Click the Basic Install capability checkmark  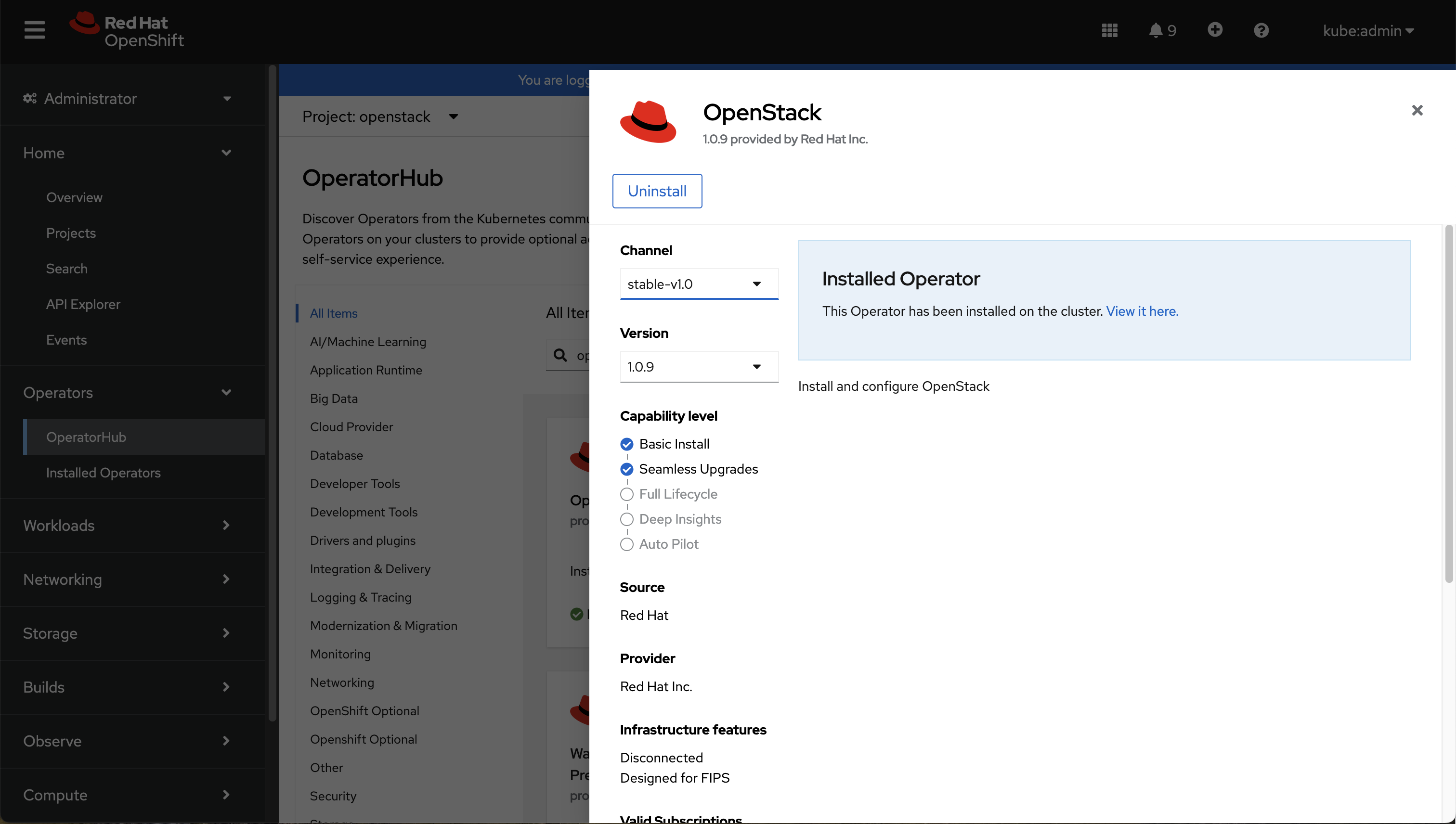coord(627,444)
